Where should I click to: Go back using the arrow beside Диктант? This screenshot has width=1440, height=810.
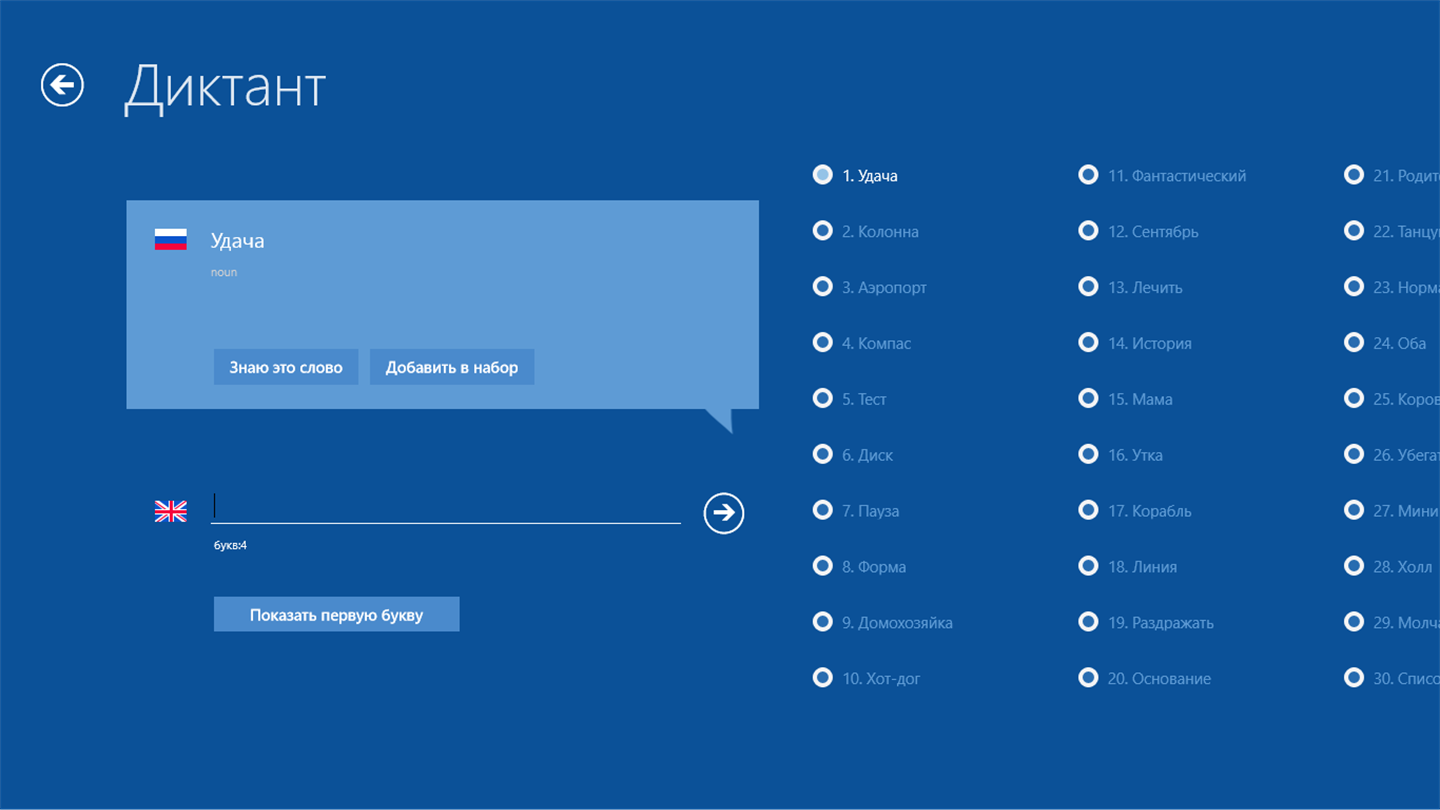(62, 85)
